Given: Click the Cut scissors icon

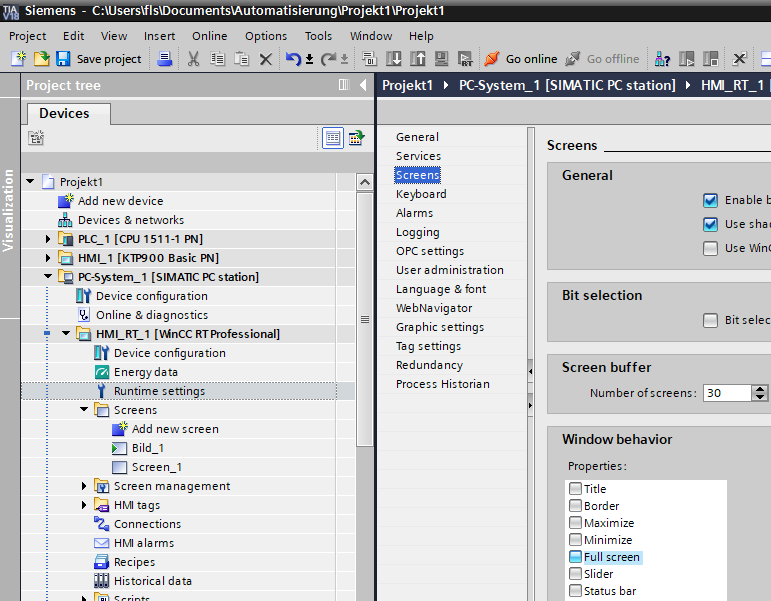Looking at the screenshot, I should click(194, 59).
